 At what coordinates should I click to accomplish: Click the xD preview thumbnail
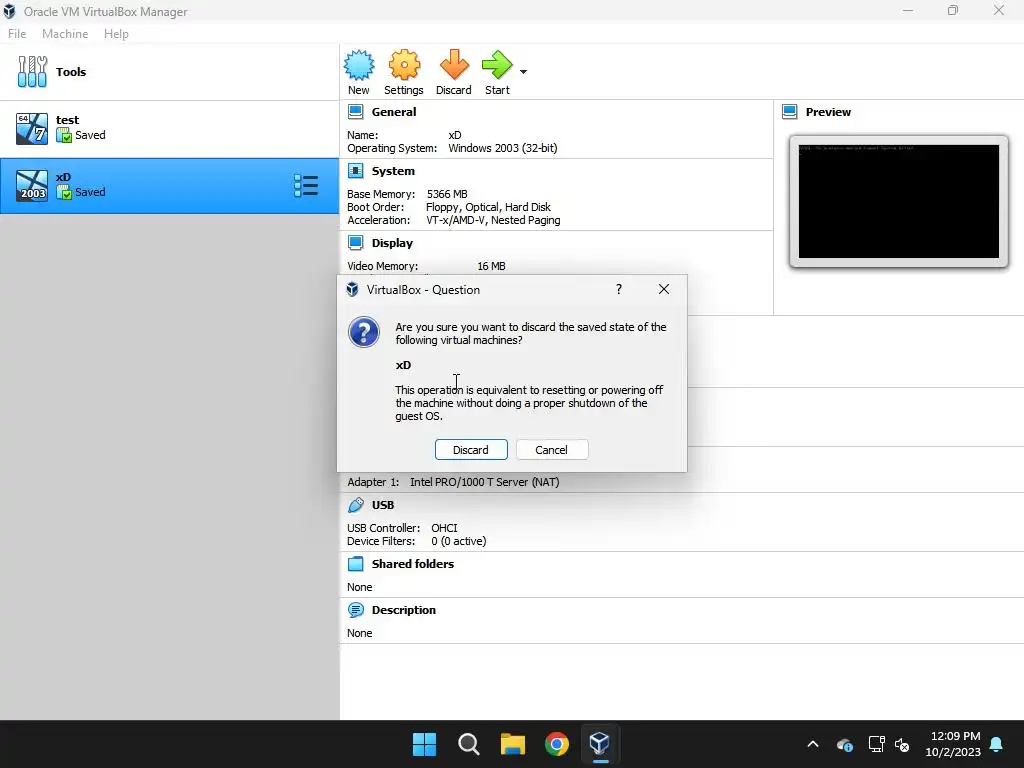tap(899, 202)
